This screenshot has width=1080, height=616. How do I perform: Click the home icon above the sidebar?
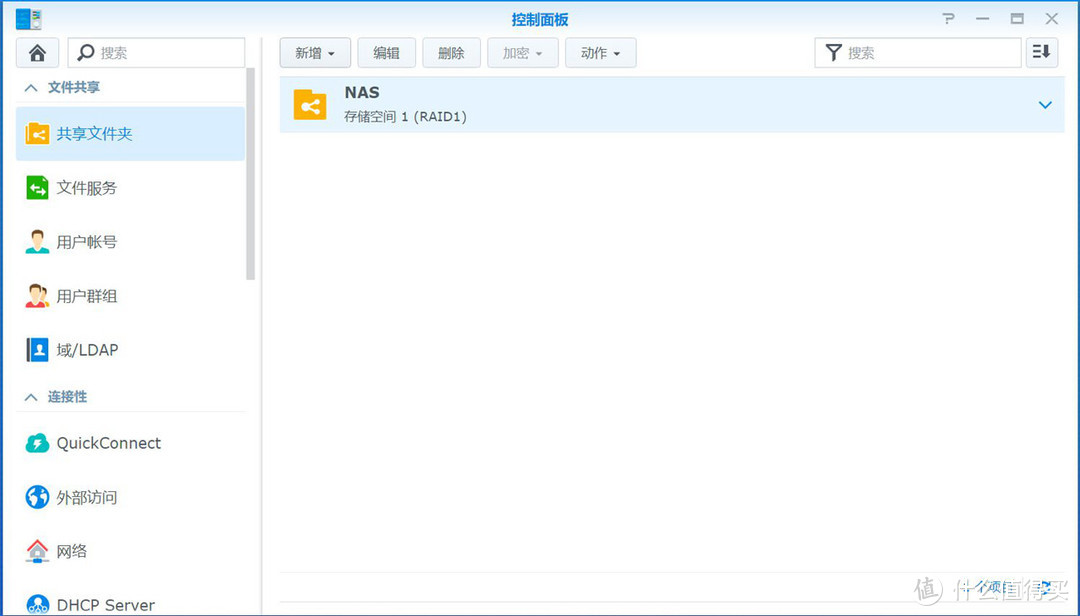coord(38,52)
